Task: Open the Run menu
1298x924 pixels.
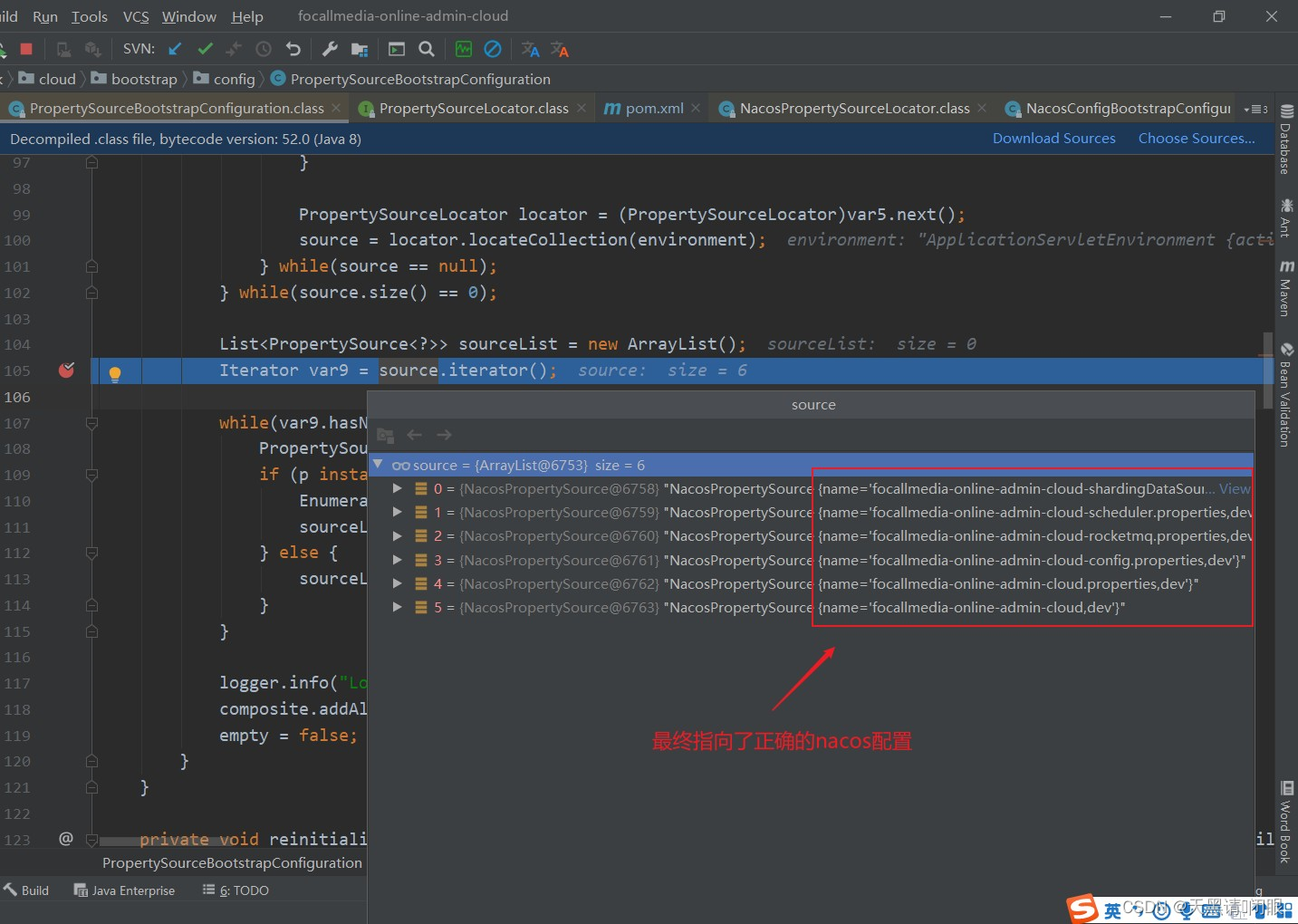Action: click(44, 16)
